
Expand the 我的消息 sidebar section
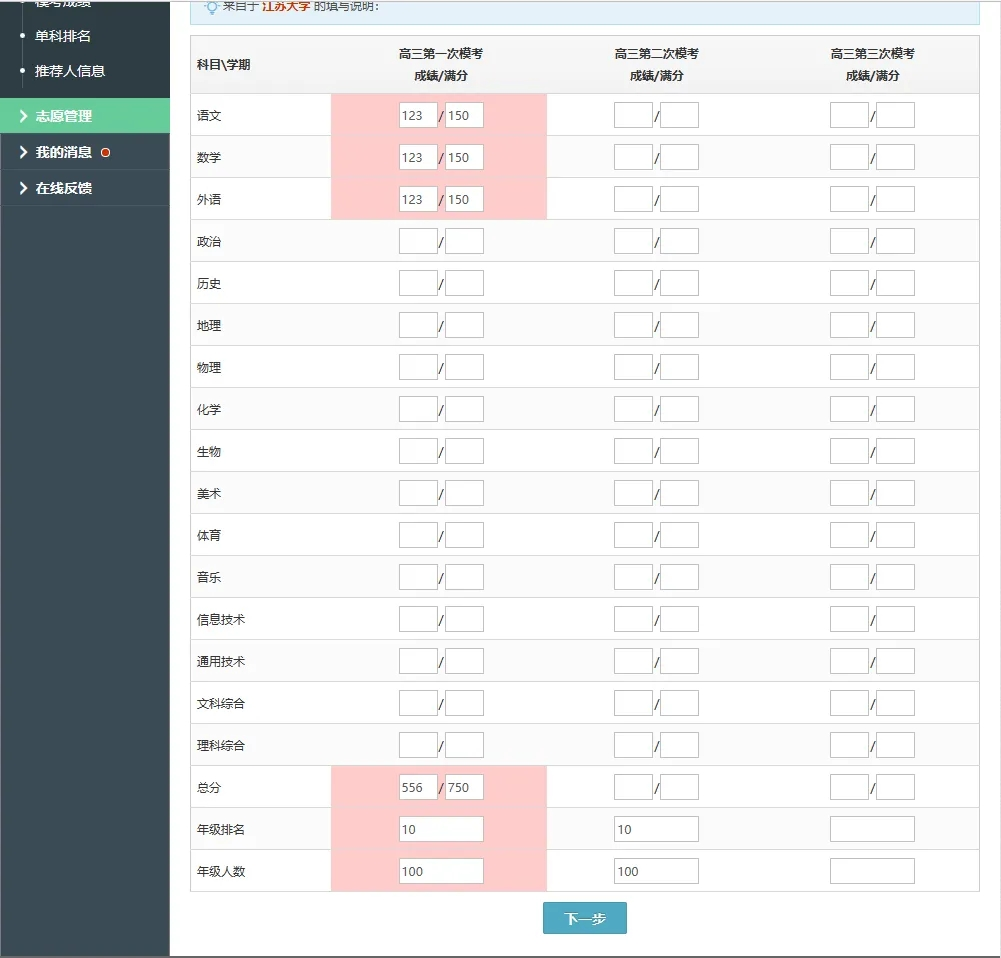point(63,152)
